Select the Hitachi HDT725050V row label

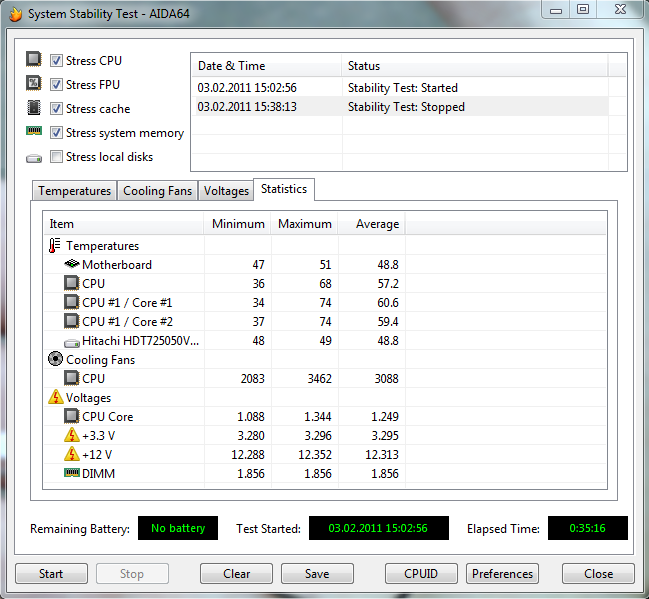tap(141, 341)
